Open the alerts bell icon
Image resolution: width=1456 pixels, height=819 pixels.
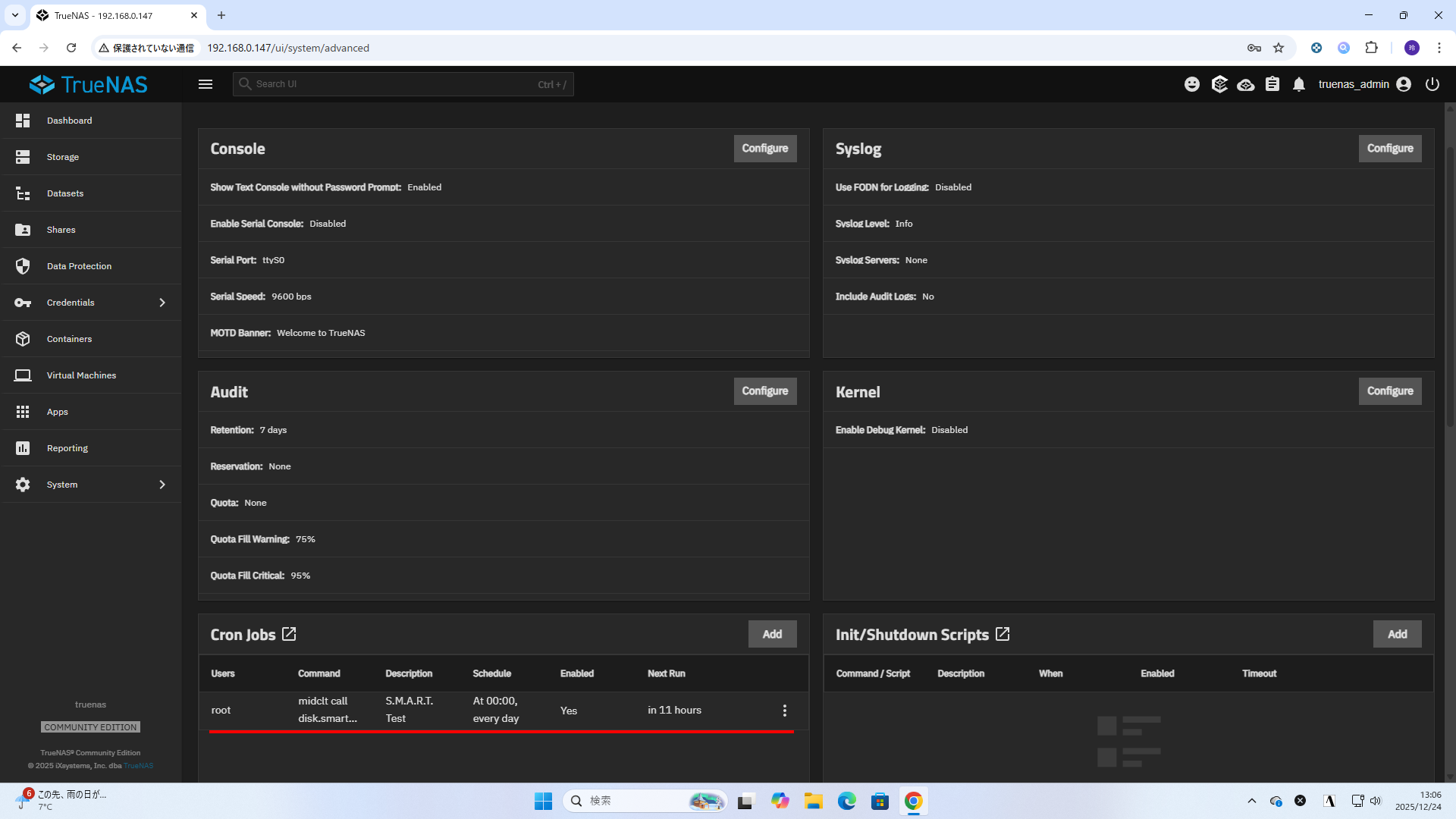tap(1299, 84)
